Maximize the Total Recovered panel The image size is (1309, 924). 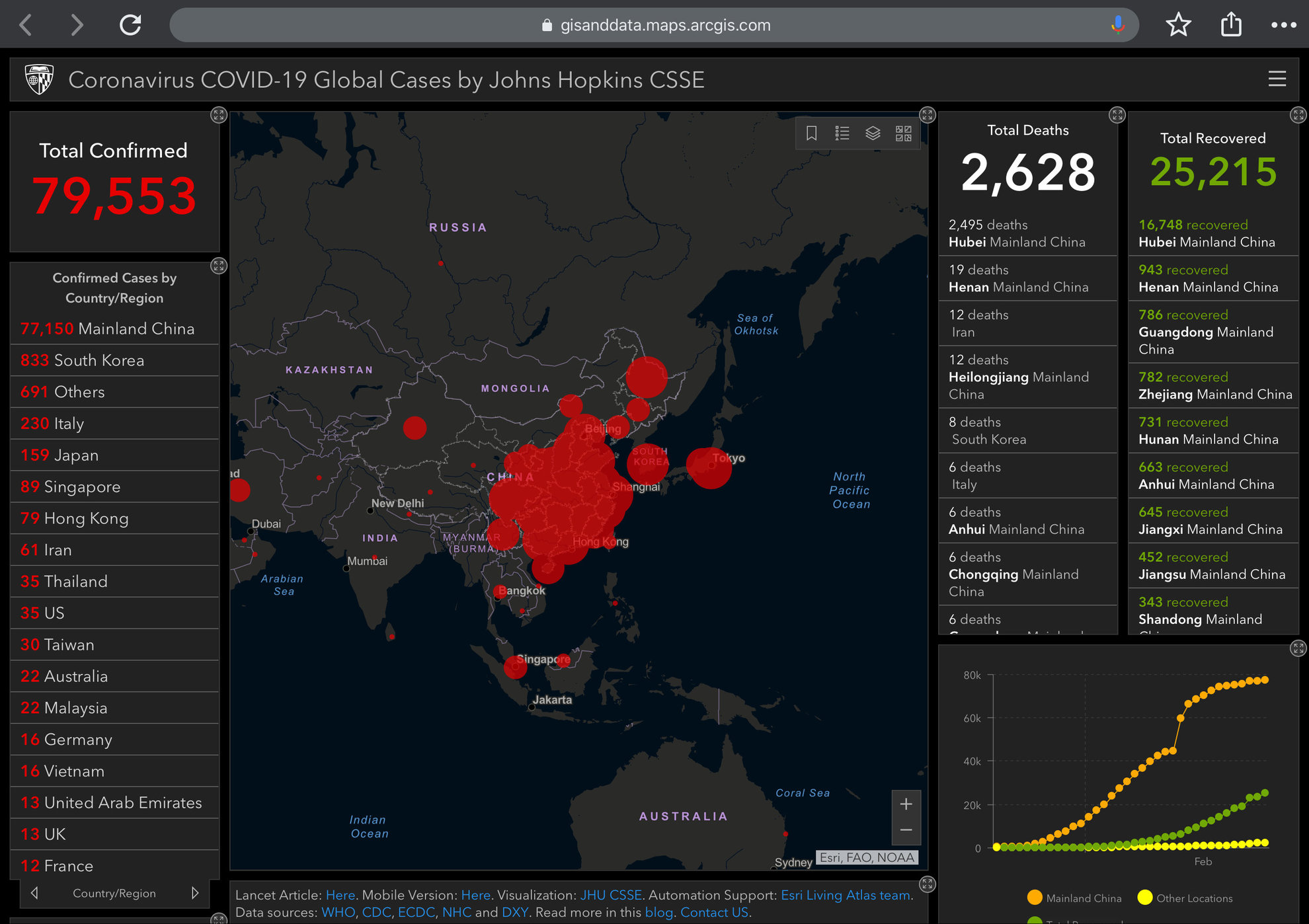(1298, 115)
